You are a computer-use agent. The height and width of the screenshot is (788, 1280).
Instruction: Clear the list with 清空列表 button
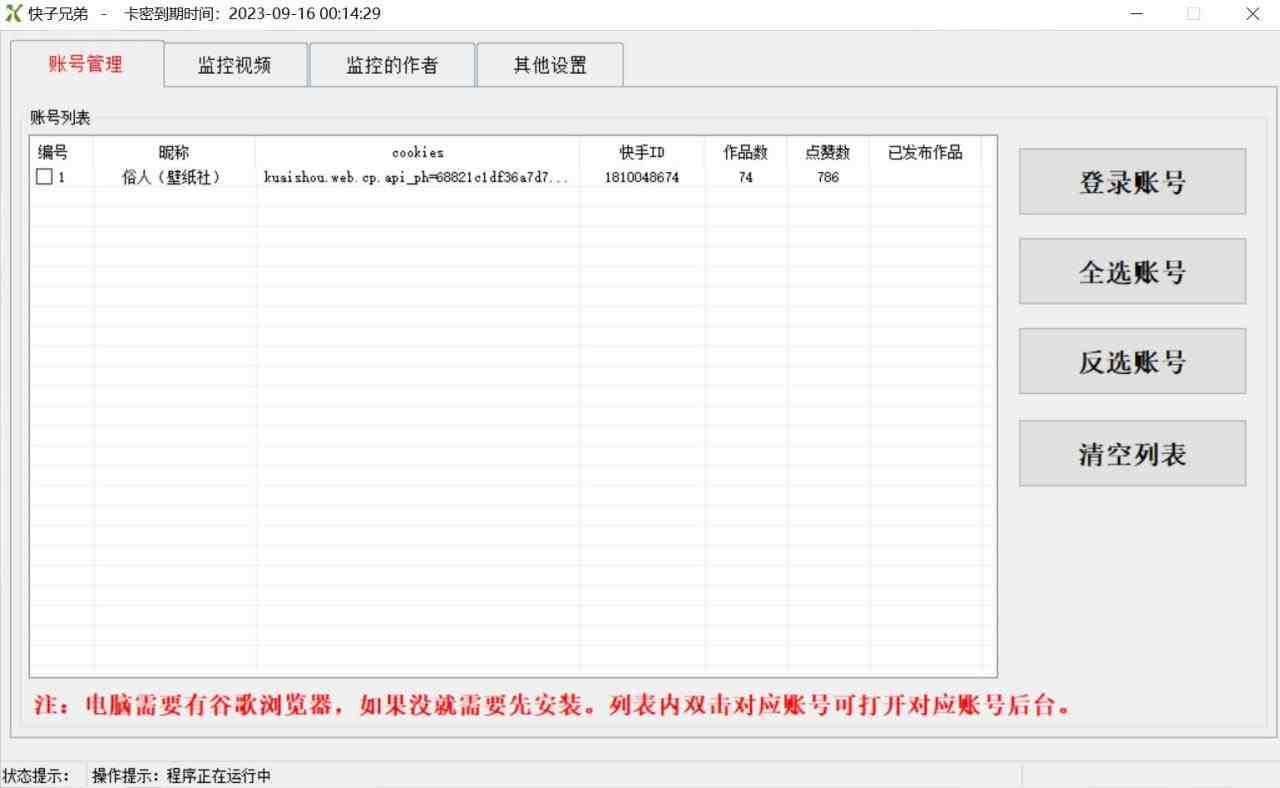click(1132, 454)
